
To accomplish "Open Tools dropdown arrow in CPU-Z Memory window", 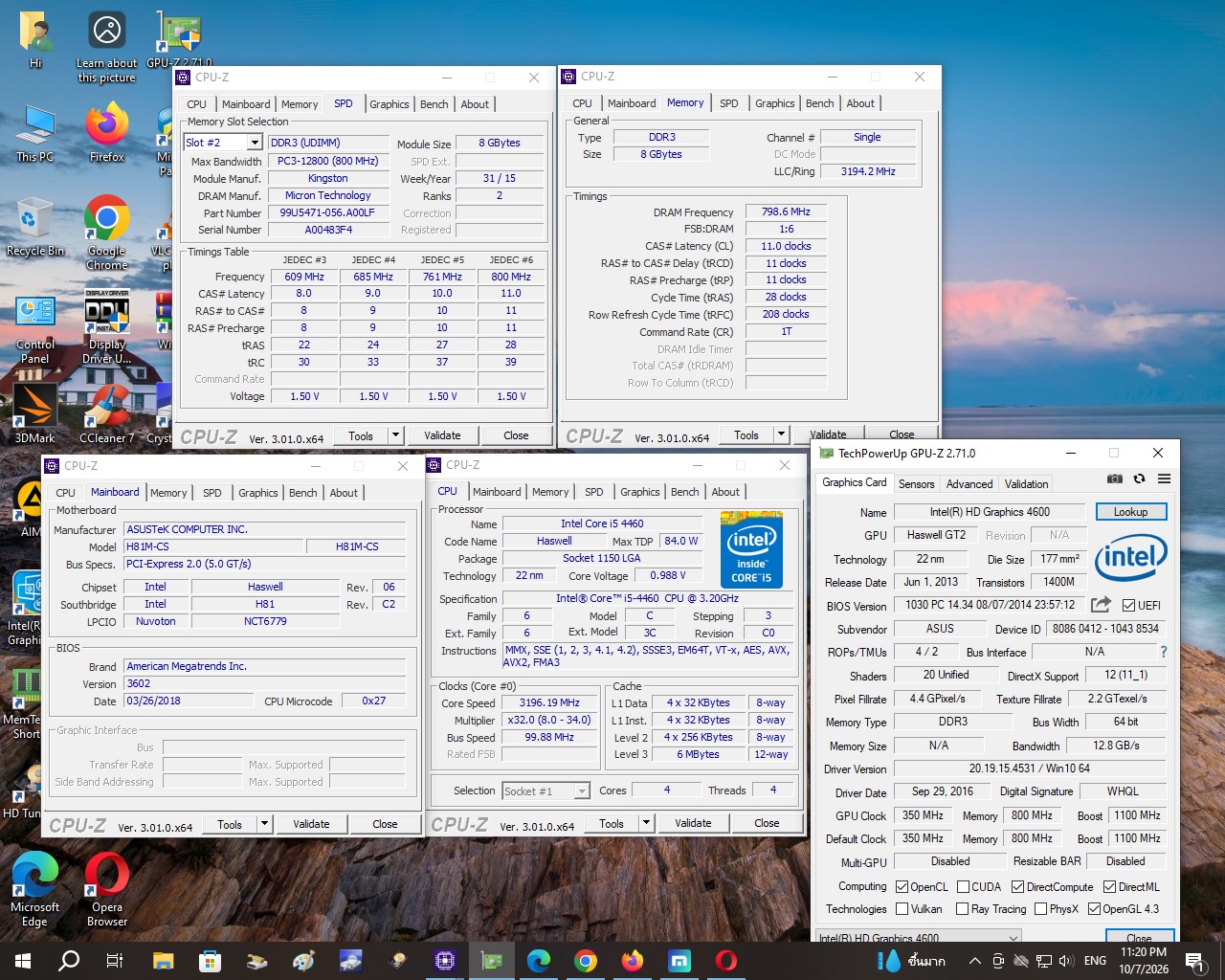I will (780, 434).
